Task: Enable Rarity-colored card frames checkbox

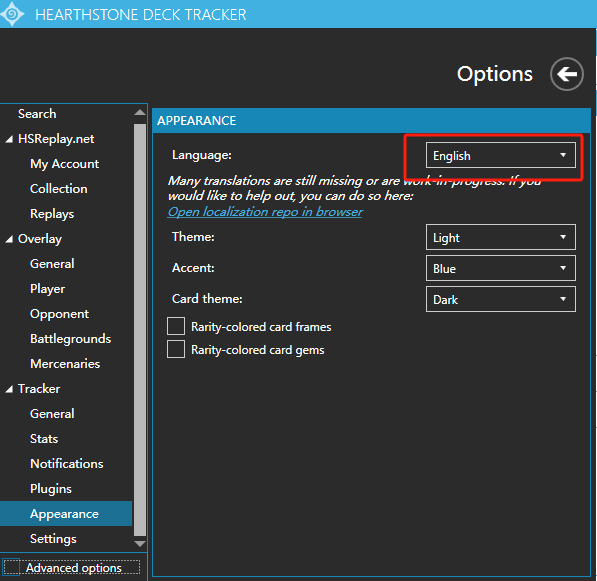Action: tap(176, 326)
